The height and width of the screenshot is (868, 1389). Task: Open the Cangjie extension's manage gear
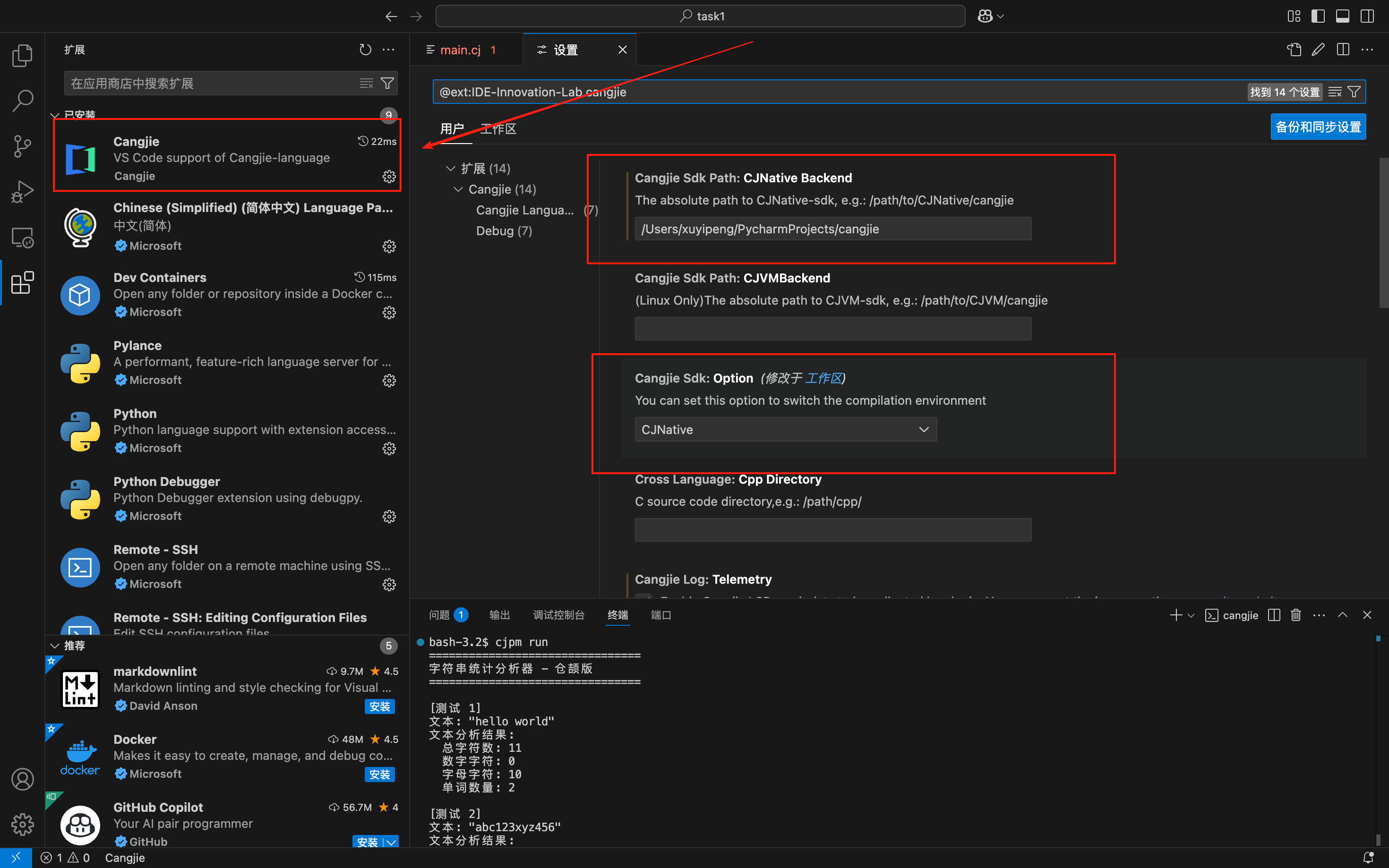click(389, 176)
